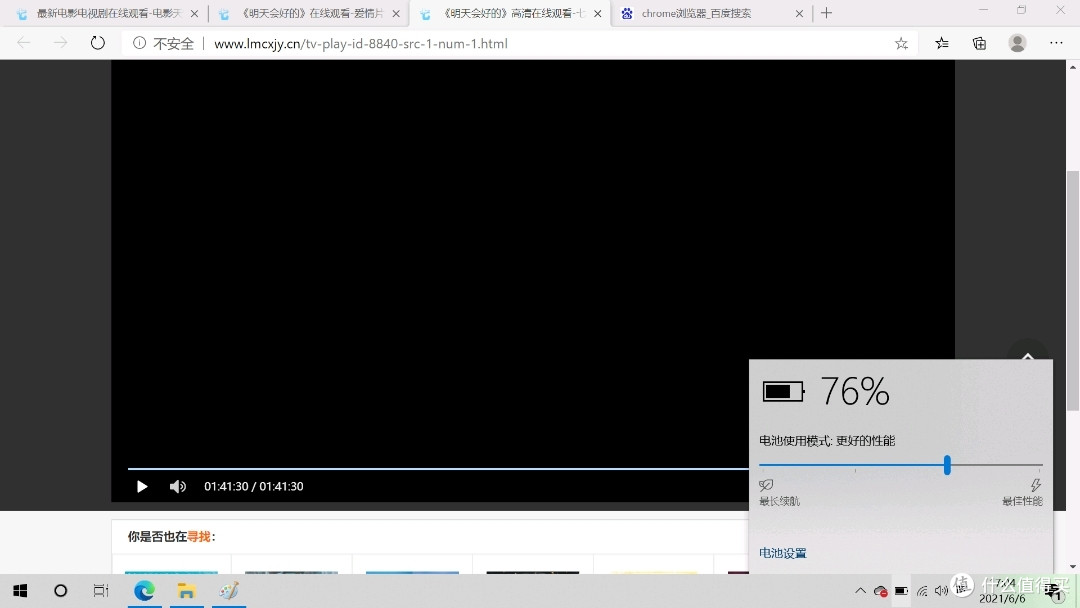Open the Windows Start menu
Viewport: 1080px width, 608px height.
(x=20, y=591)
